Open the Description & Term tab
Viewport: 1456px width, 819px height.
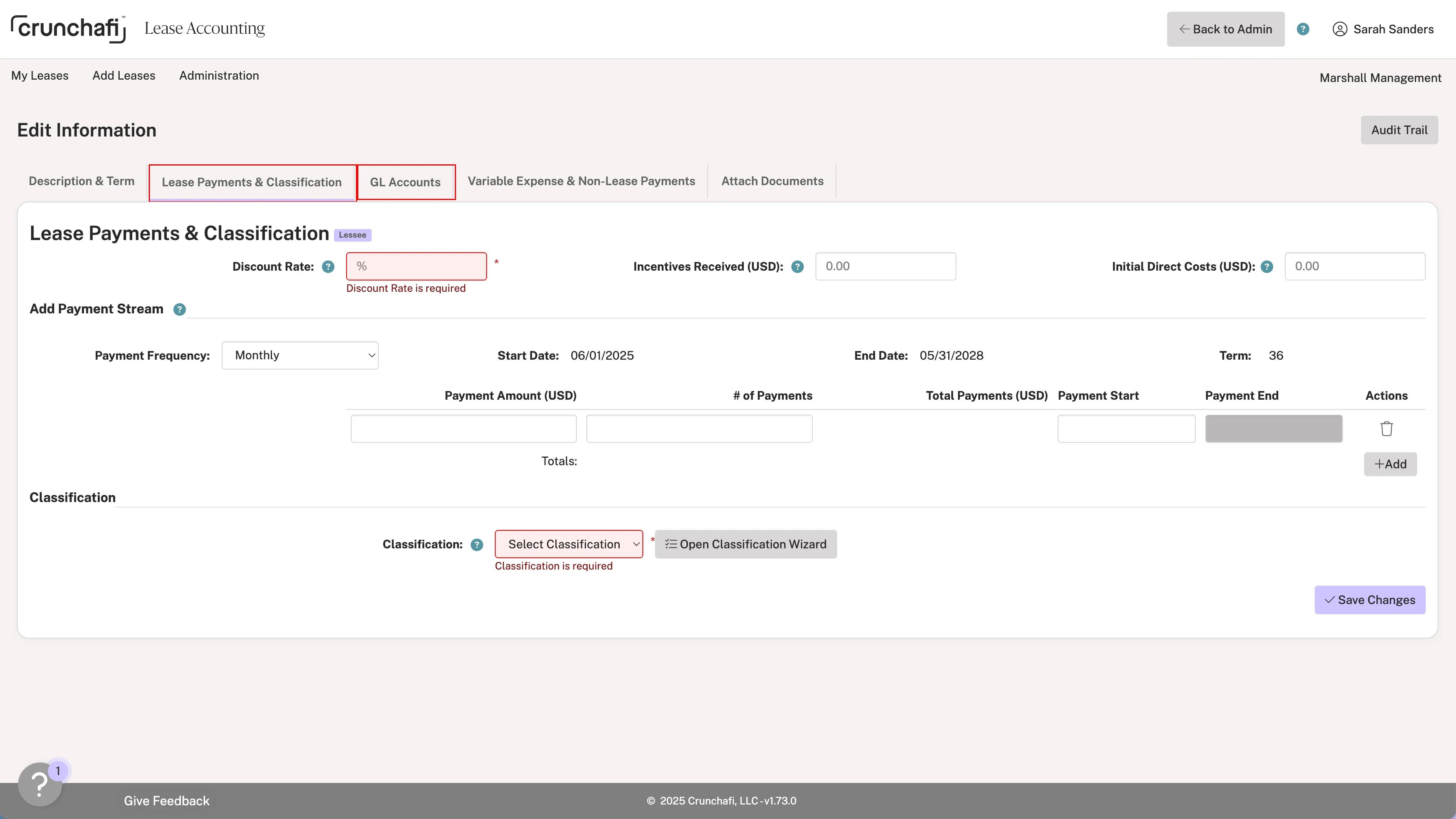81,181
